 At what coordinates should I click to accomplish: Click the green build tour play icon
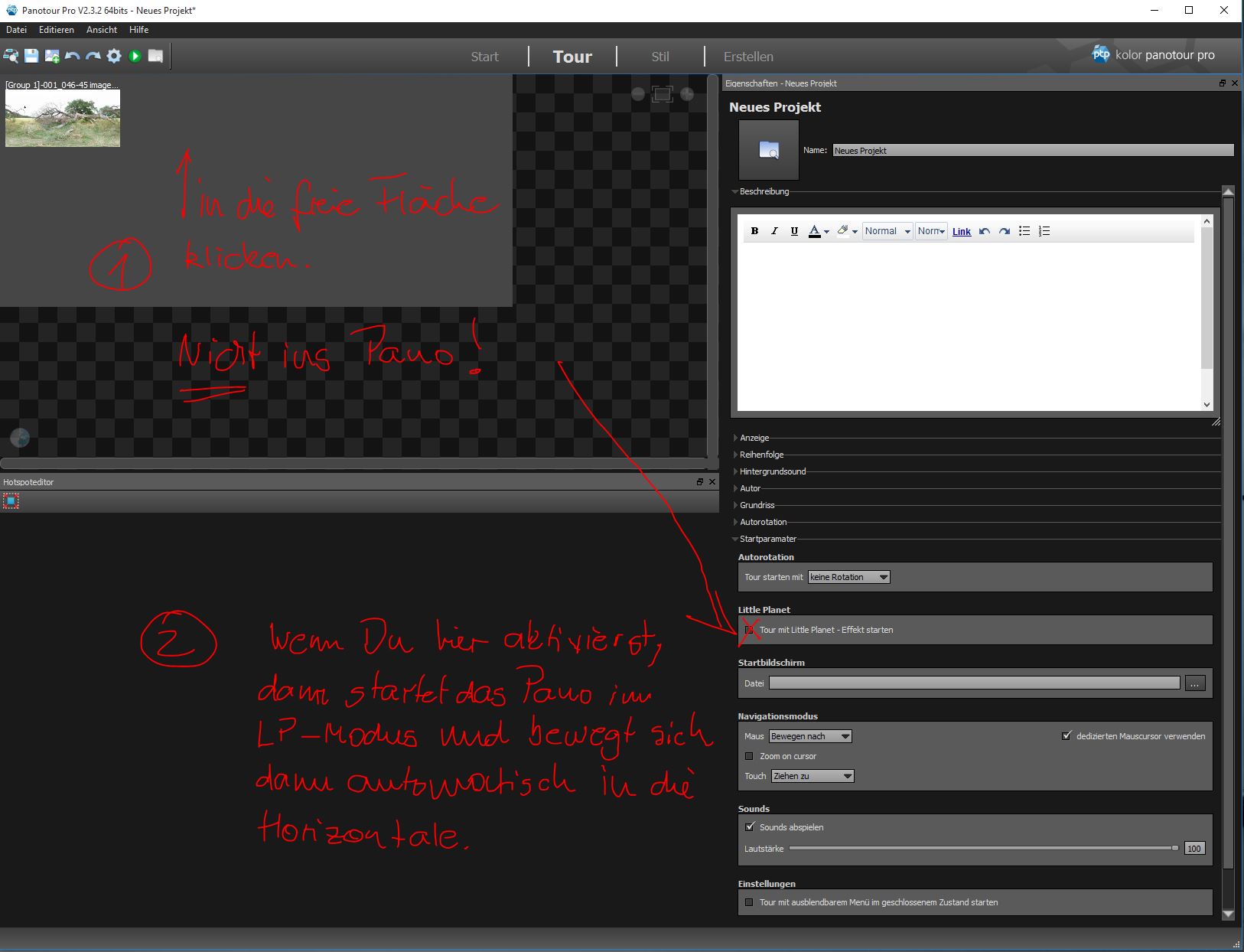[x=135, y=56]
